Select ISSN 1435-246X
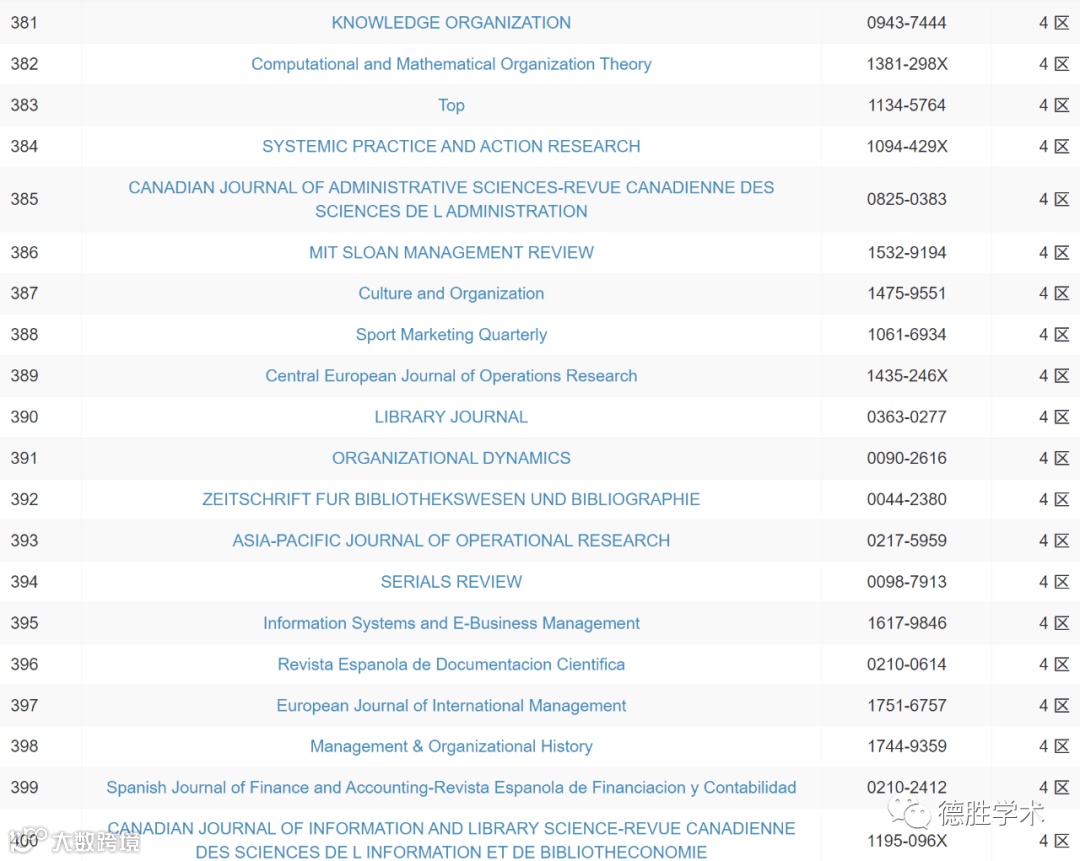The width and height of the screenshot is (1080, 861). tap(906, 376)
